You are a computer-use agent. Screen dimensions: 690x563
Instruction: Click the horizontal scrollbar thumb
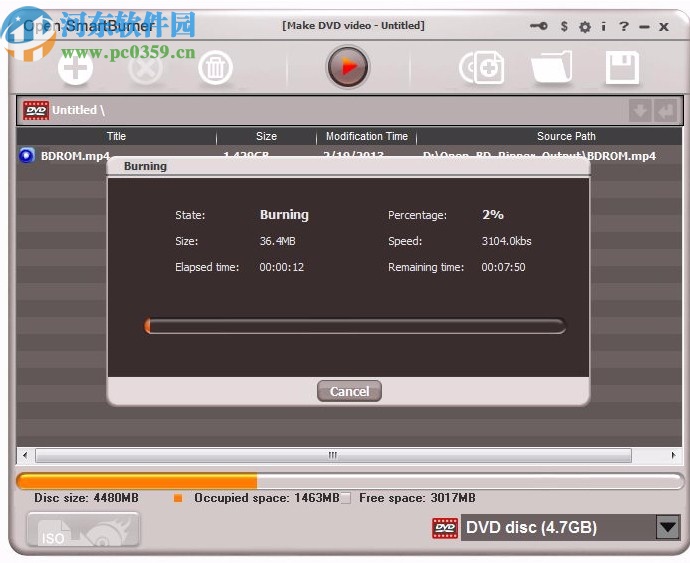point(333,455)
